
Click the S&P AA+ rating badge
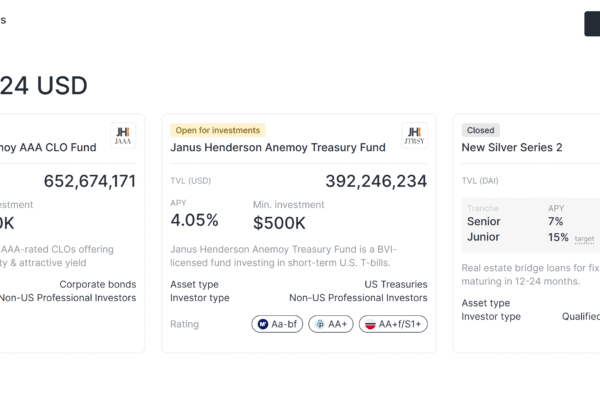330,324
